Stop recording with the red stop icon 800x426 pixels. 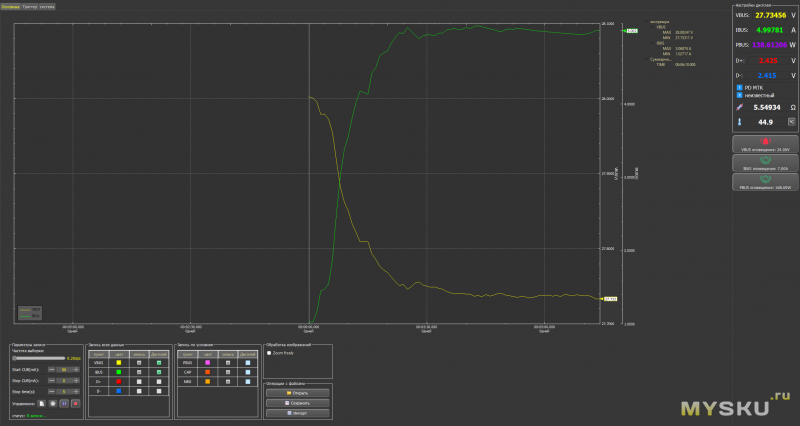[x=76, y=404]
